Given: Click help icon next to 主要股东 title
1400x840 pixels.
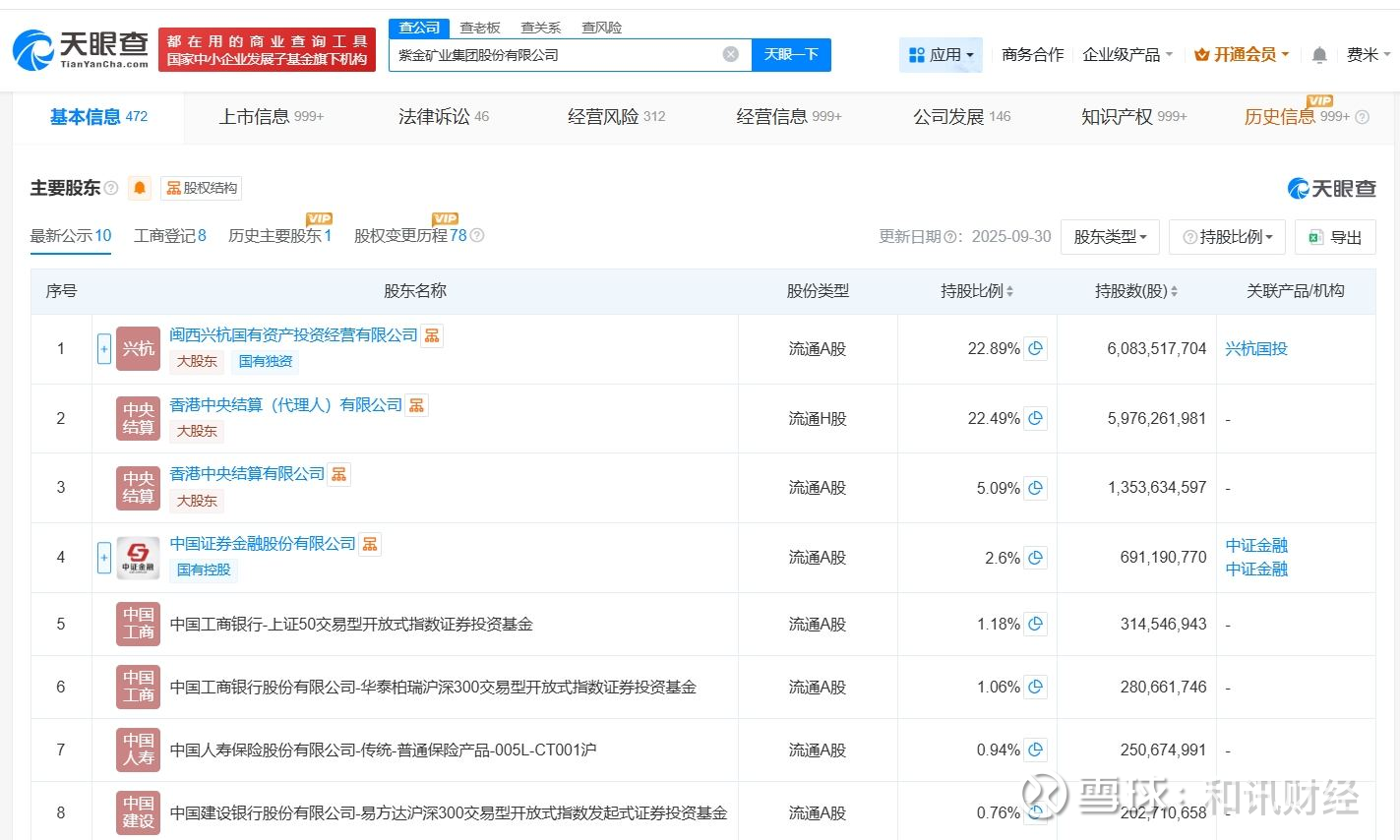Looking at the screenshot, I should click(111, 188).
